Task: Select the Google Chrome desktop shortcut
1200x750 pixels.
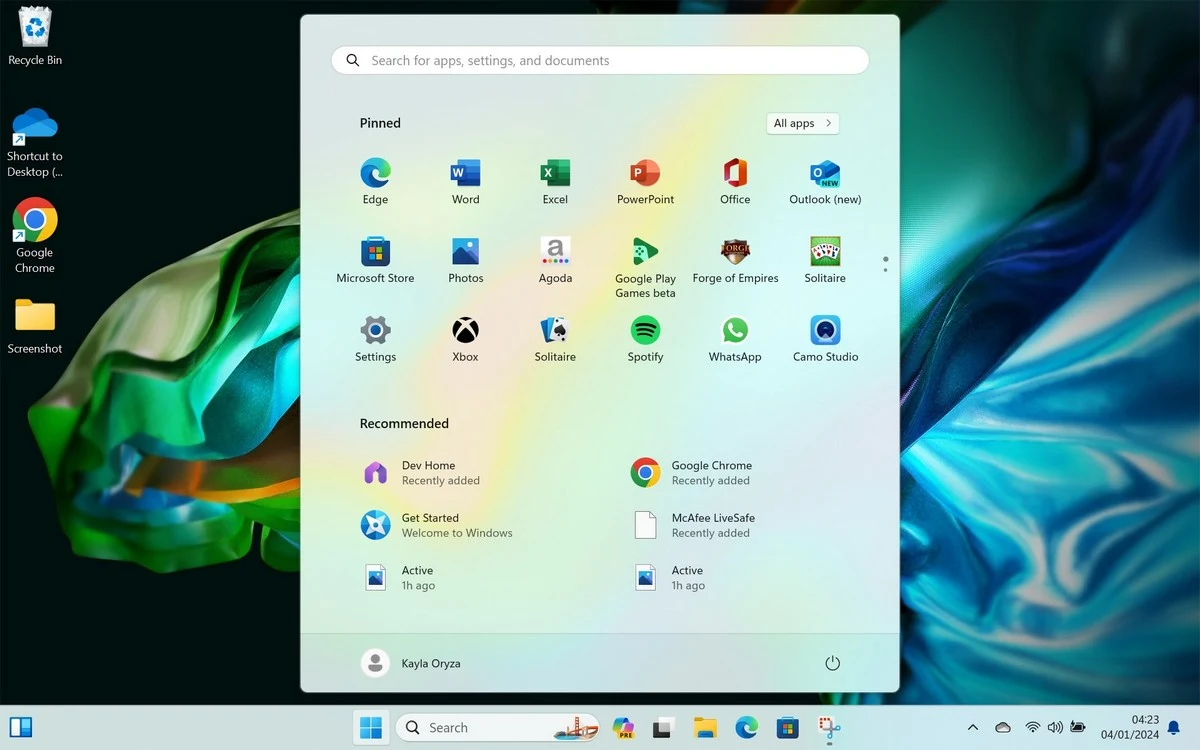Action: (x=35, y=236)
